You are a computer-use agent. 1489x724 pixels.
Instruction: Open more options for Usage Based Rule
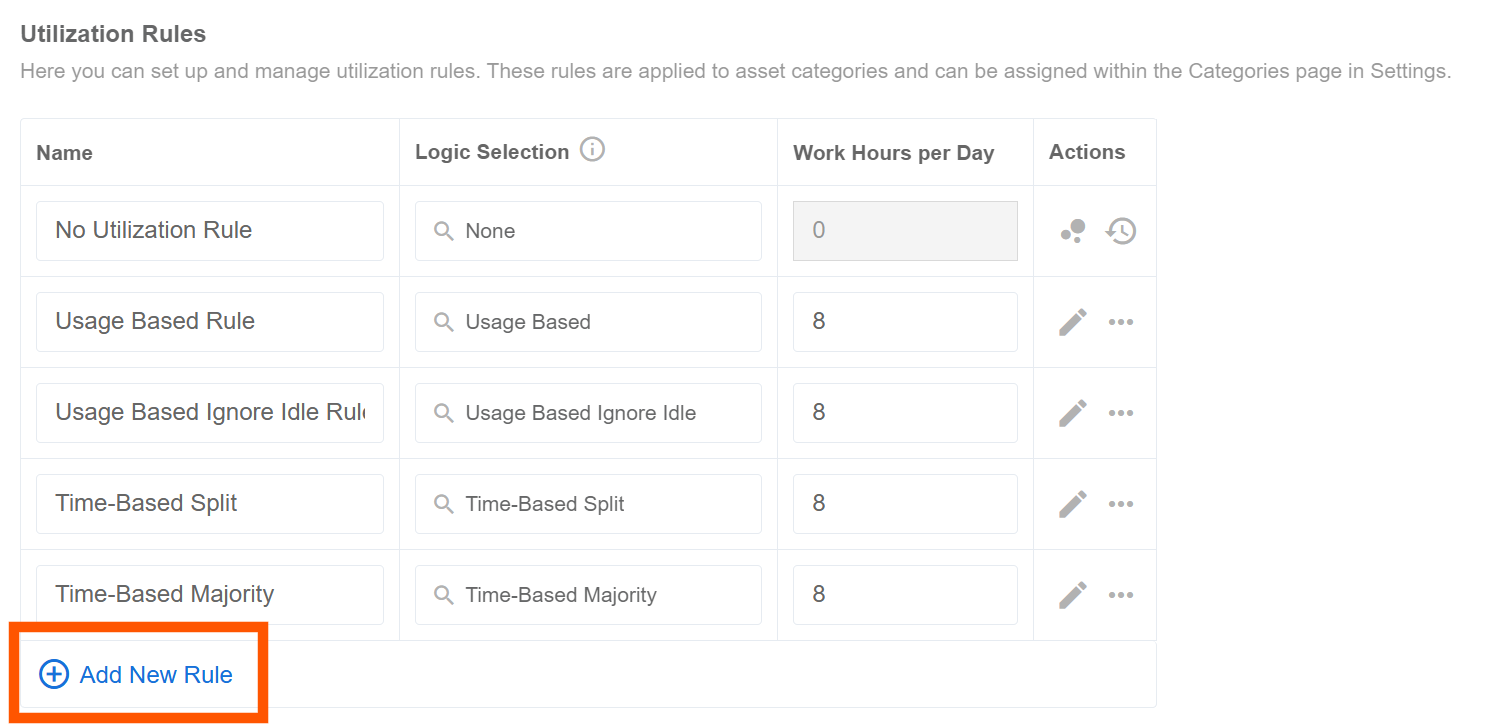point(1121,322)
